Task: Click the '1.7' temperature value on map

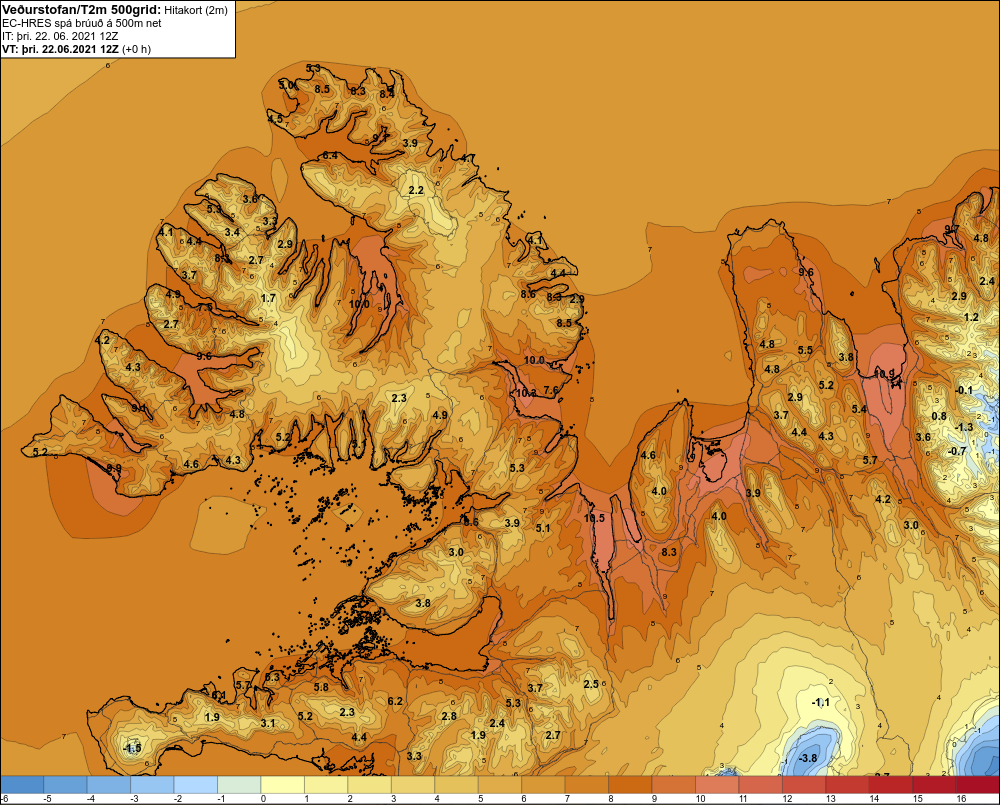Action: (268, 298)
